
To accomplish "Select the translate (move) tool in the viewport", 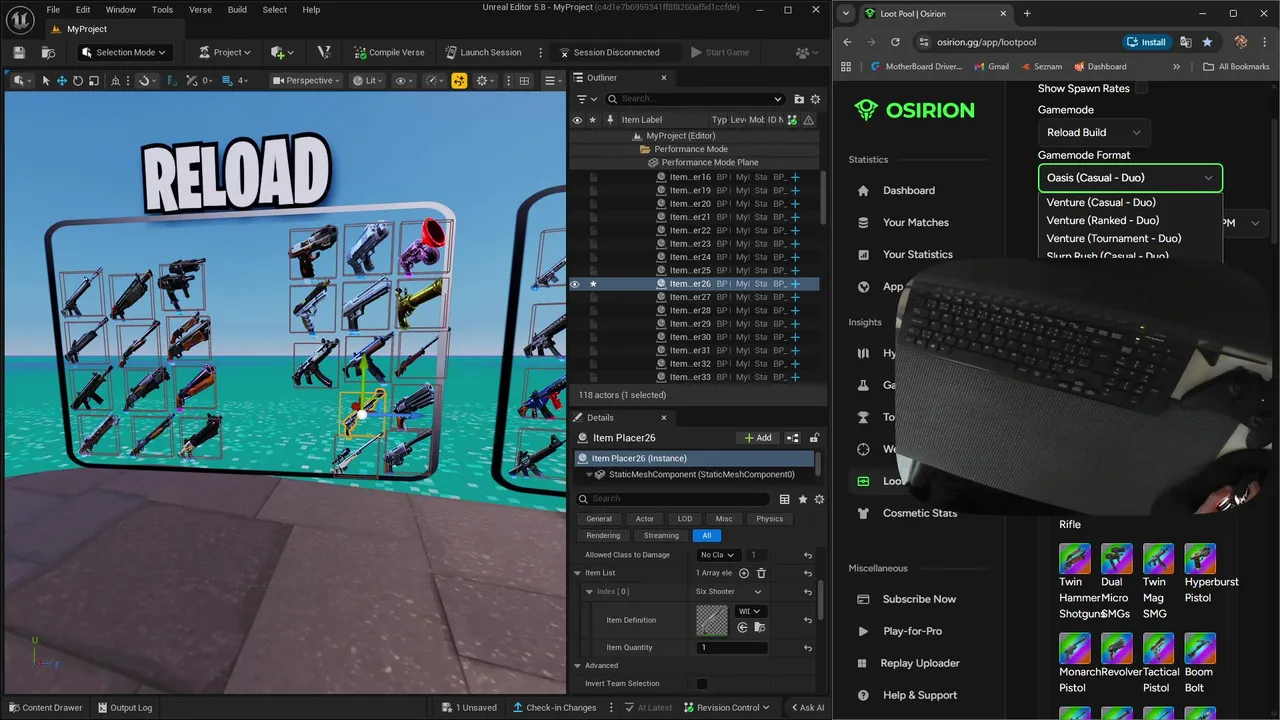I will (x=62, y=80).
